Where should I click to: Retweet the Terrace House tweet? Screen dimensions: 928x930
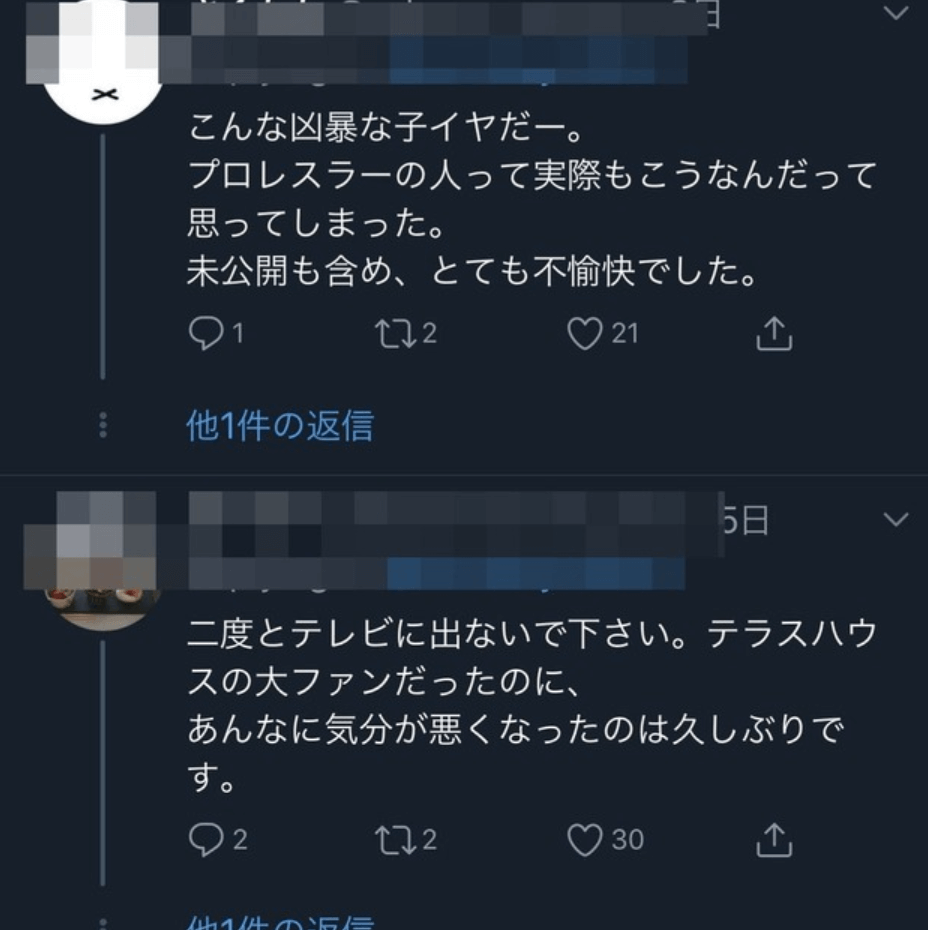tap(396, 840)
